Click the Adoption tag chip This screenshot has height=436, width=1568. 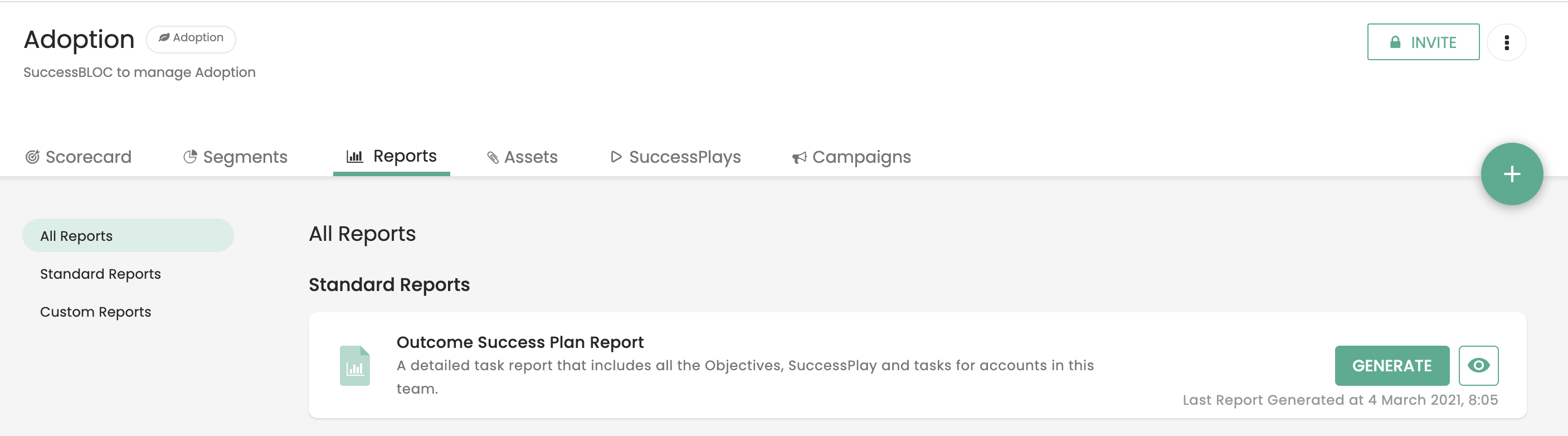[x=191, y=38]
